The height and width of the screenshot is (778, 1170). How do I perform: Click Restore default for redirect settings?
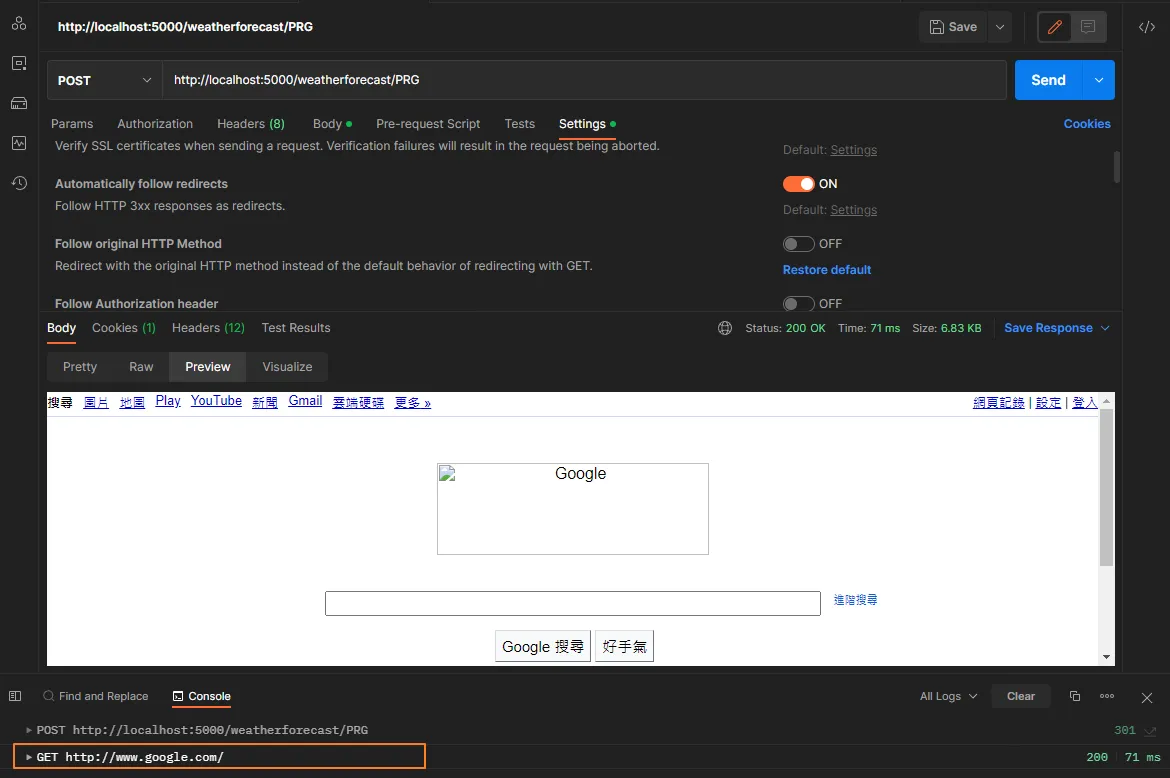[x=826, y=269]
